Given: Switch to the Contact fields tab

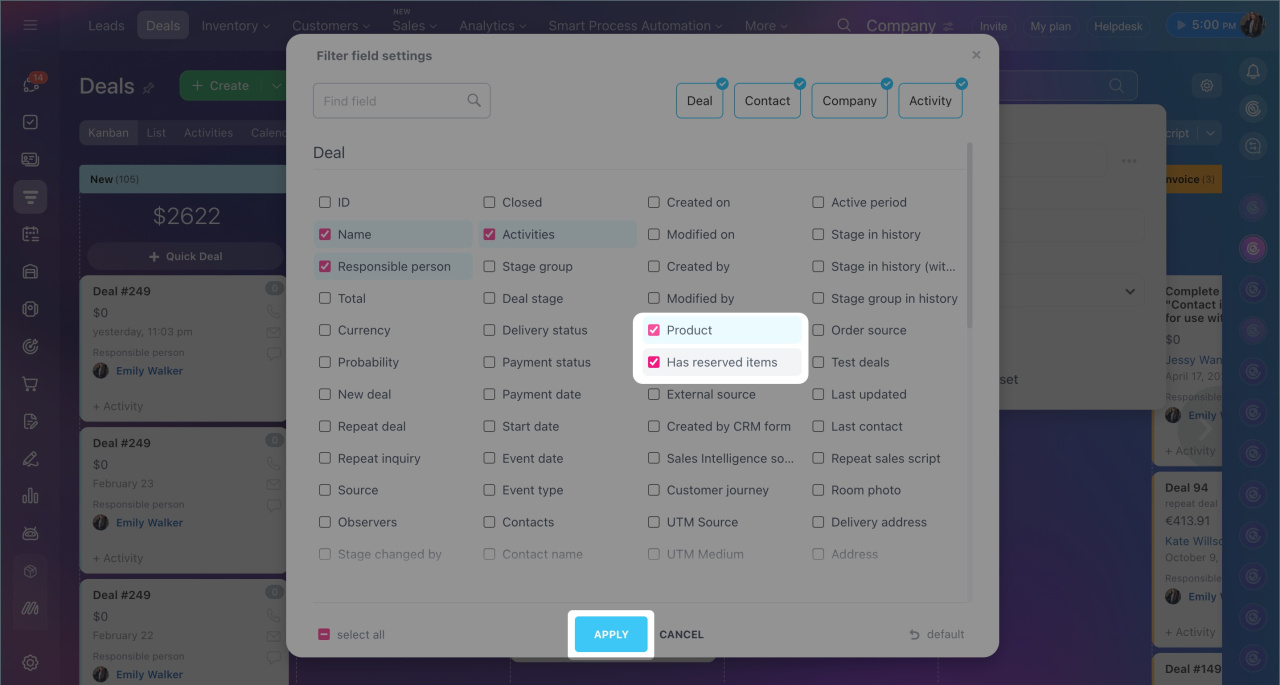Looking at the screenshot, I should click(767, 101).
